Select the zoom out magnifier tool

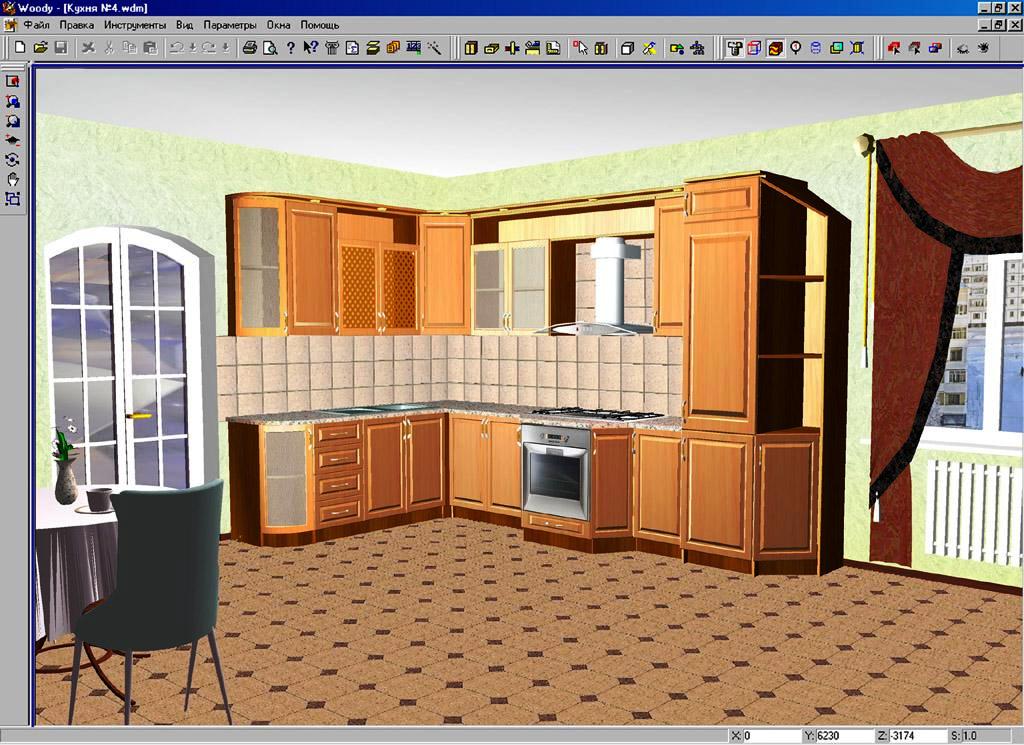tap(13, 120)
